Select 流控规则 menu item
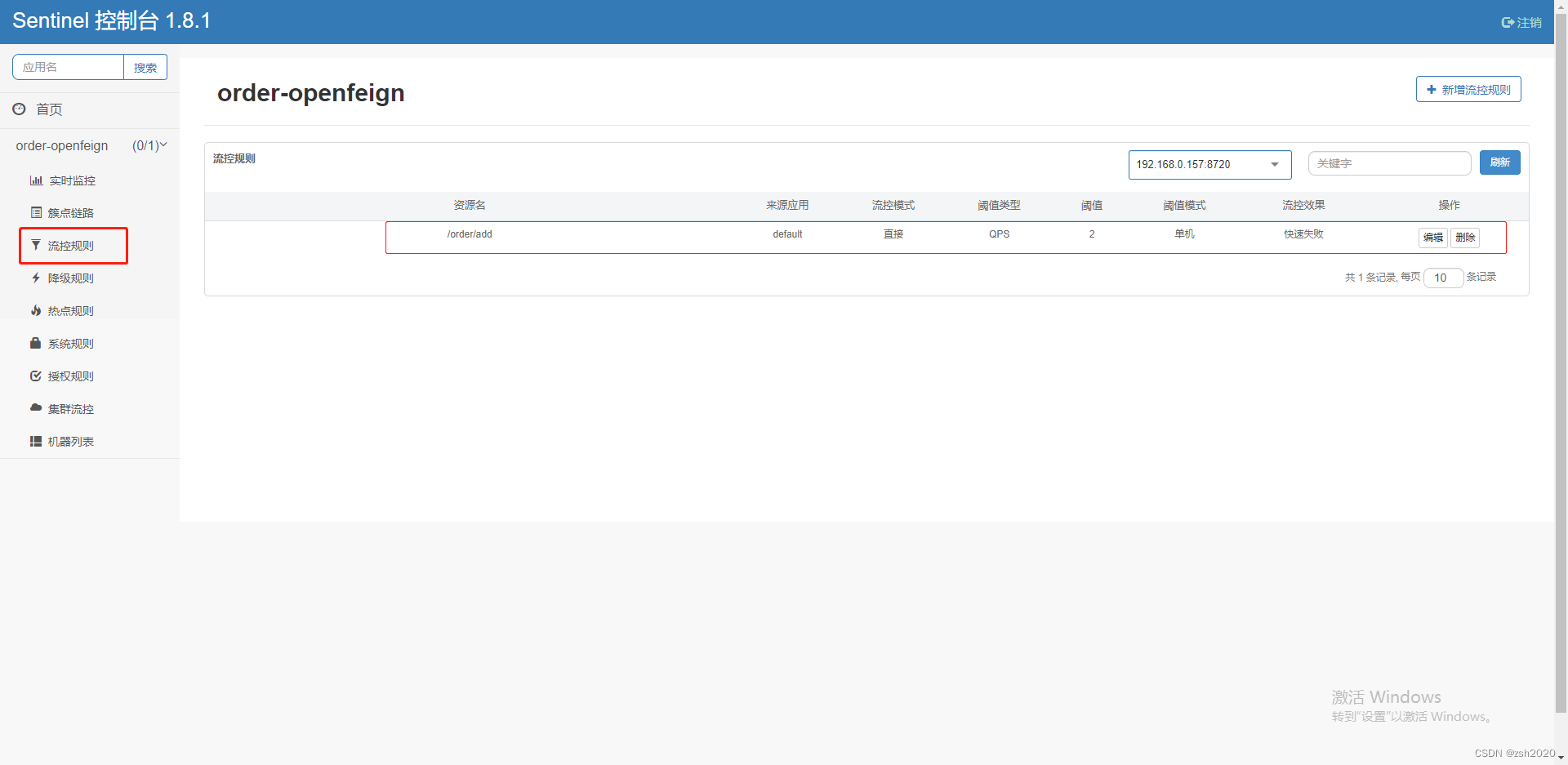Viewport: 1568px width, 765px height. point(71,246)
